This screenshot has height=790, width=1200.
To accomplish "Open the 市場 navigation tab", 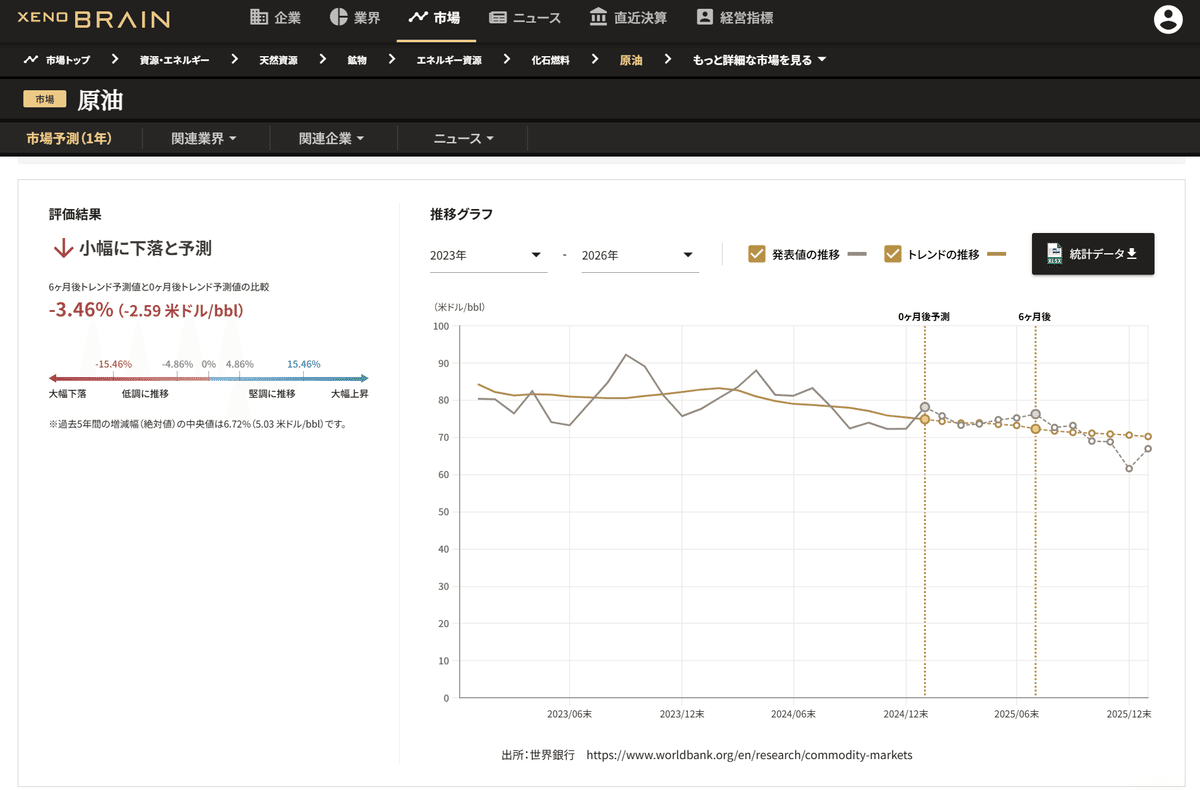I will [435, 18].
